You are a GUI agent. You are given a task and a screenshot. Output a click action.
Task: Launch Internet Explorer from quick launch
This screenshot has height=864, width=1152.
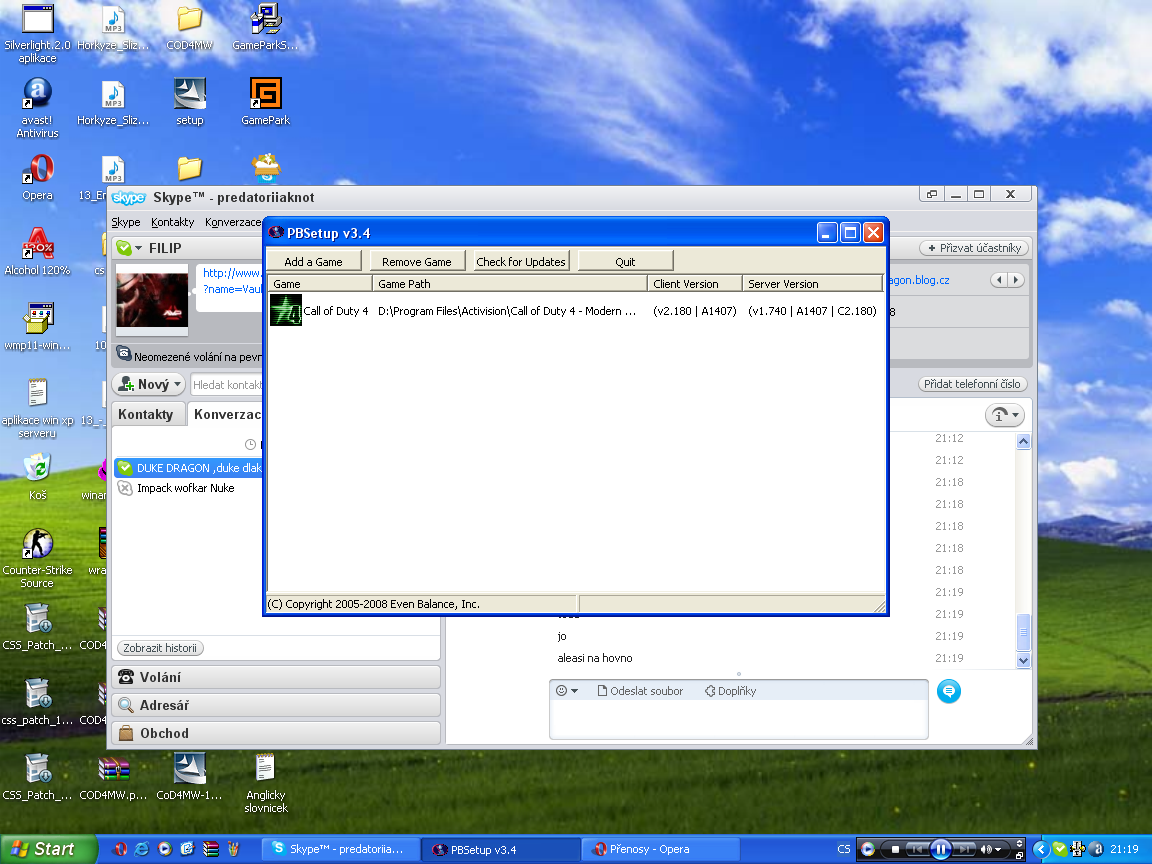[143, 849]
